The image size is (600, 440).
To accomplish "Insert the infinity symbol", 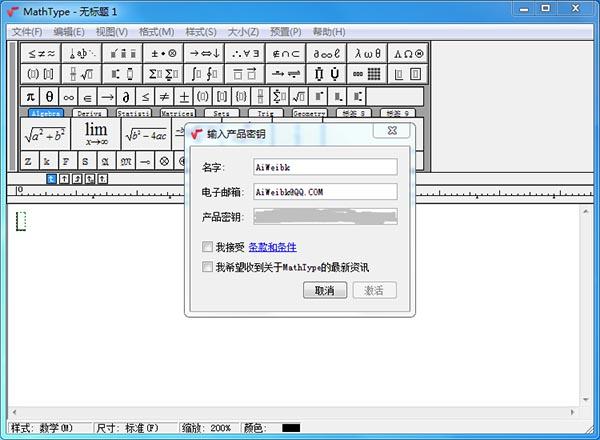I will (68, 97).
